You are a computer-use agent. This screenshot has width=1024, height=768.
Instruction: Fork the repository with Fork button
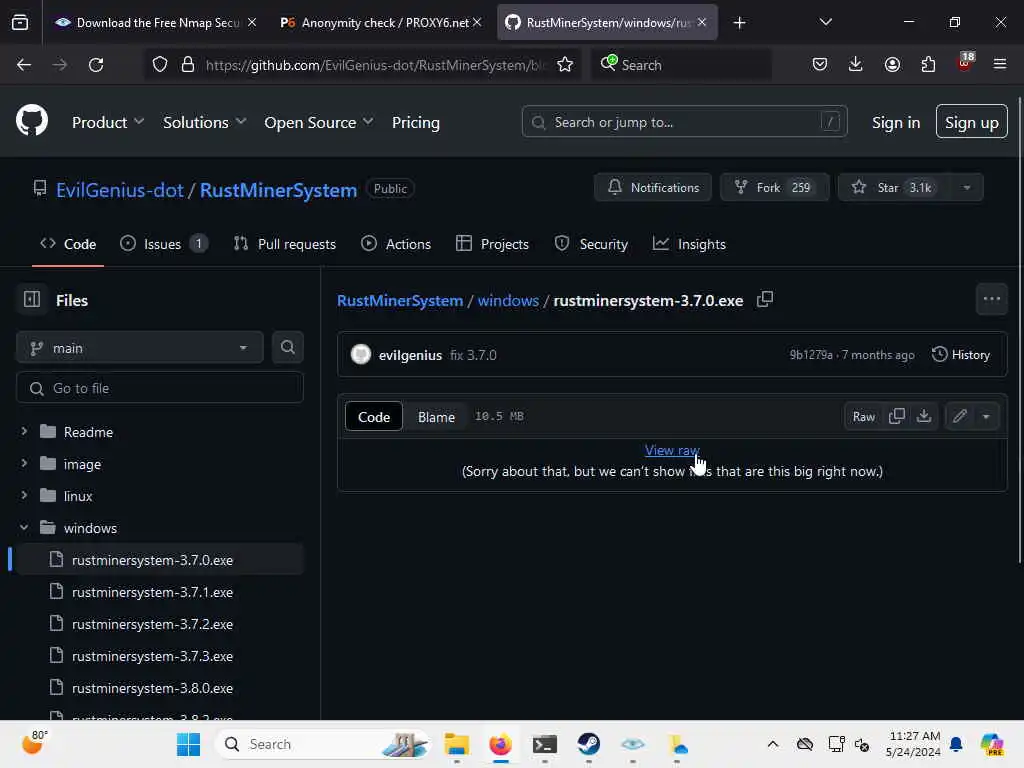point(774,187)
